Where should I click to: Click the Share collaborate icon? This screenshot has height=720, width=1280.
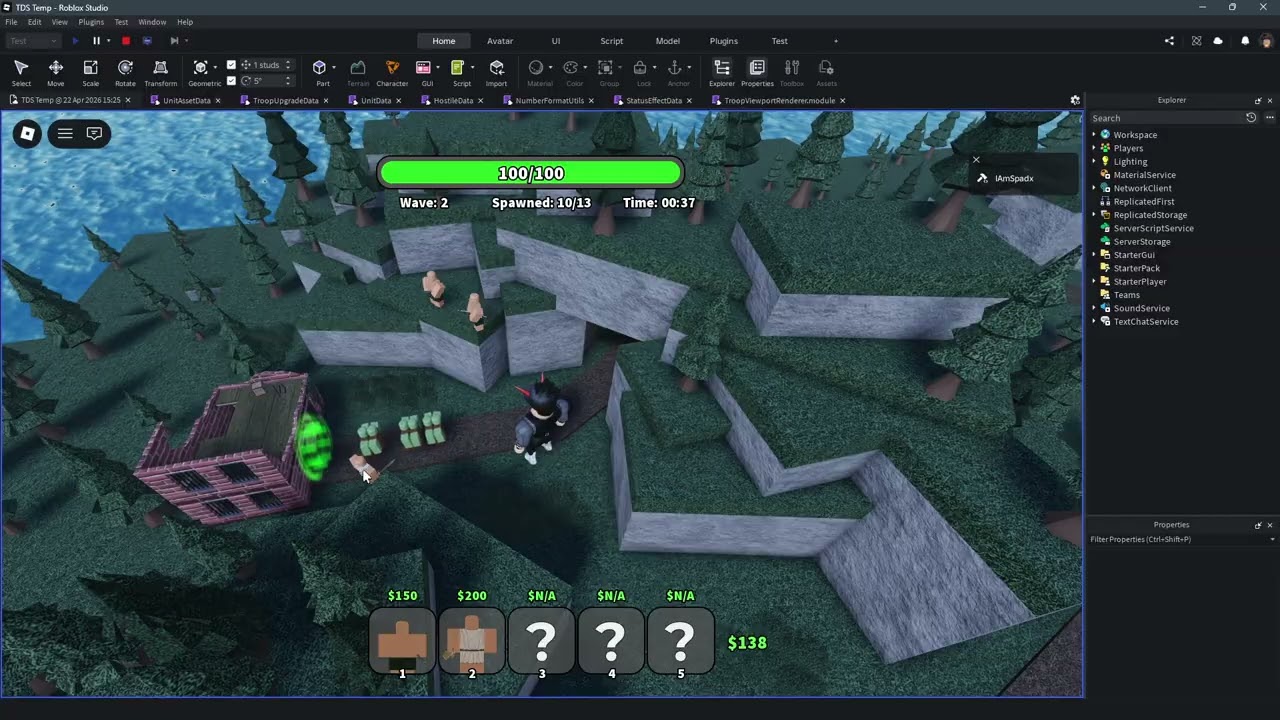[1169, 41]
